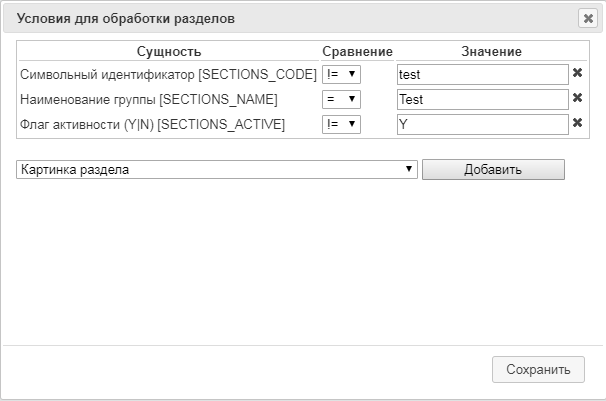
Task: Remove the SECTIONS_CODE condition row
Action: click(x=577, y=73)
